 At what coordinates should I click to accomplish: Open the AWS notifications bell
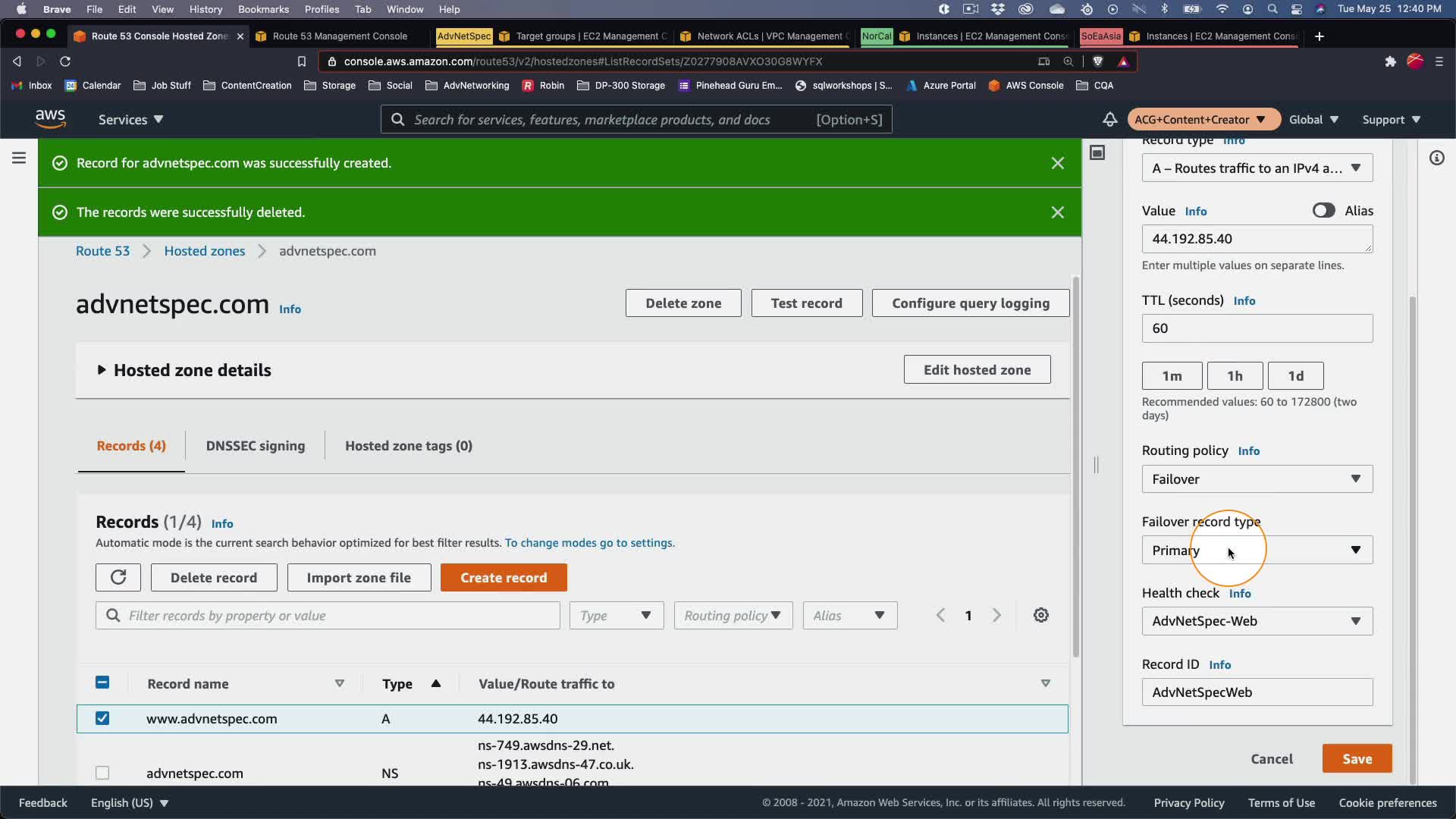point(1109,120)
